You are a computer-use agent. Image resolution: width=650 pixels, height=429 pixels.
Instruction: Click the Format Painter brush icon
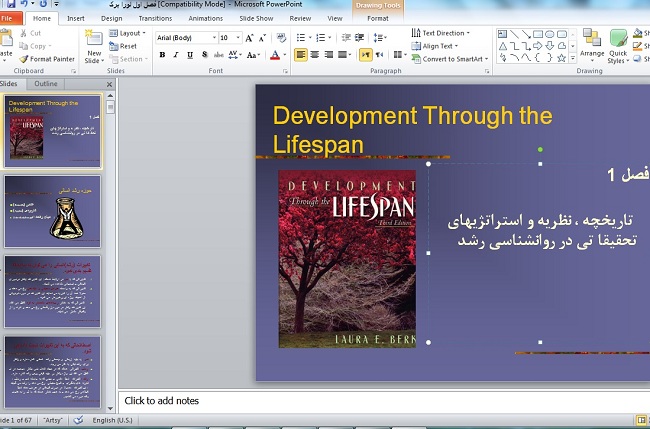pos(24,59)
